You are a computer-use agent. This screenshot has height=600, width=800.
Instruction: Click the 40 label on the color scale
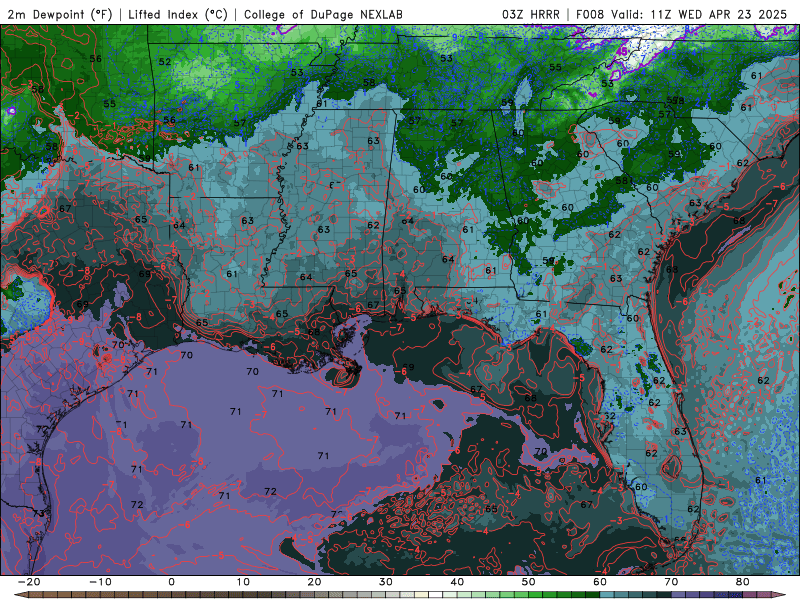tap(457, 582)
